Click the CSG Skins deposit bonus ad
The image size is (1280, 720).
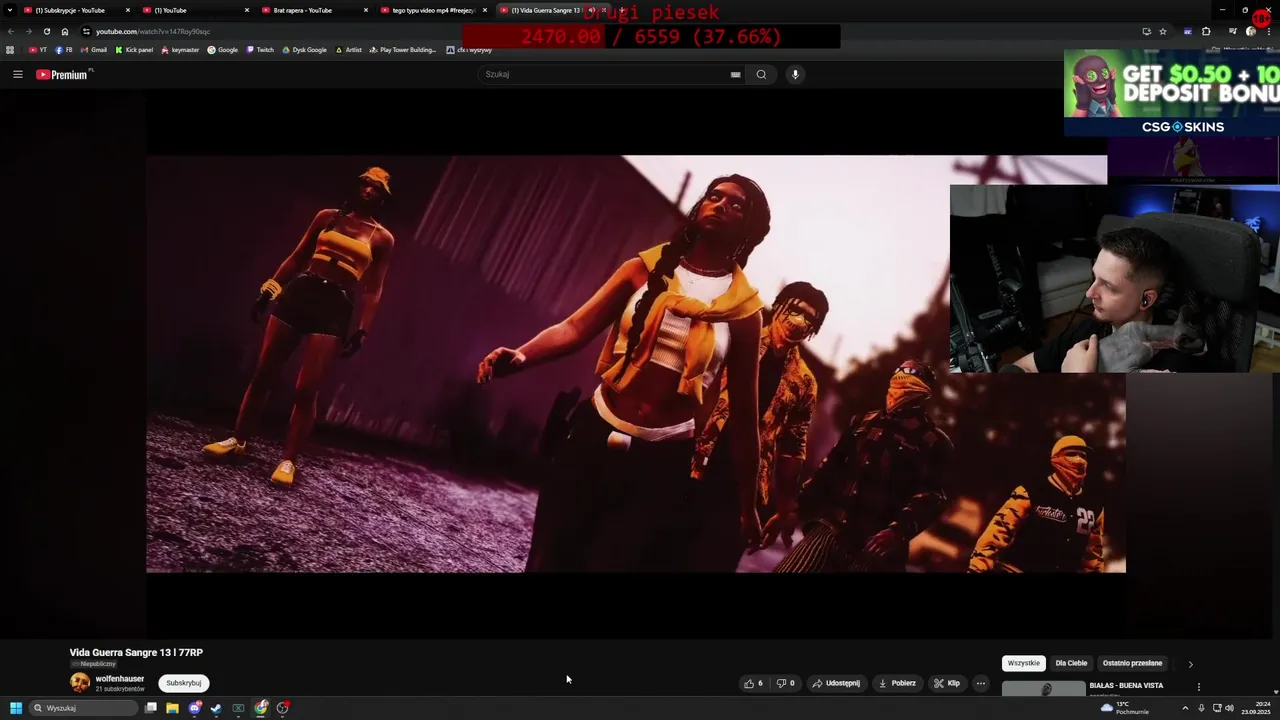(x=1172, y=93)
